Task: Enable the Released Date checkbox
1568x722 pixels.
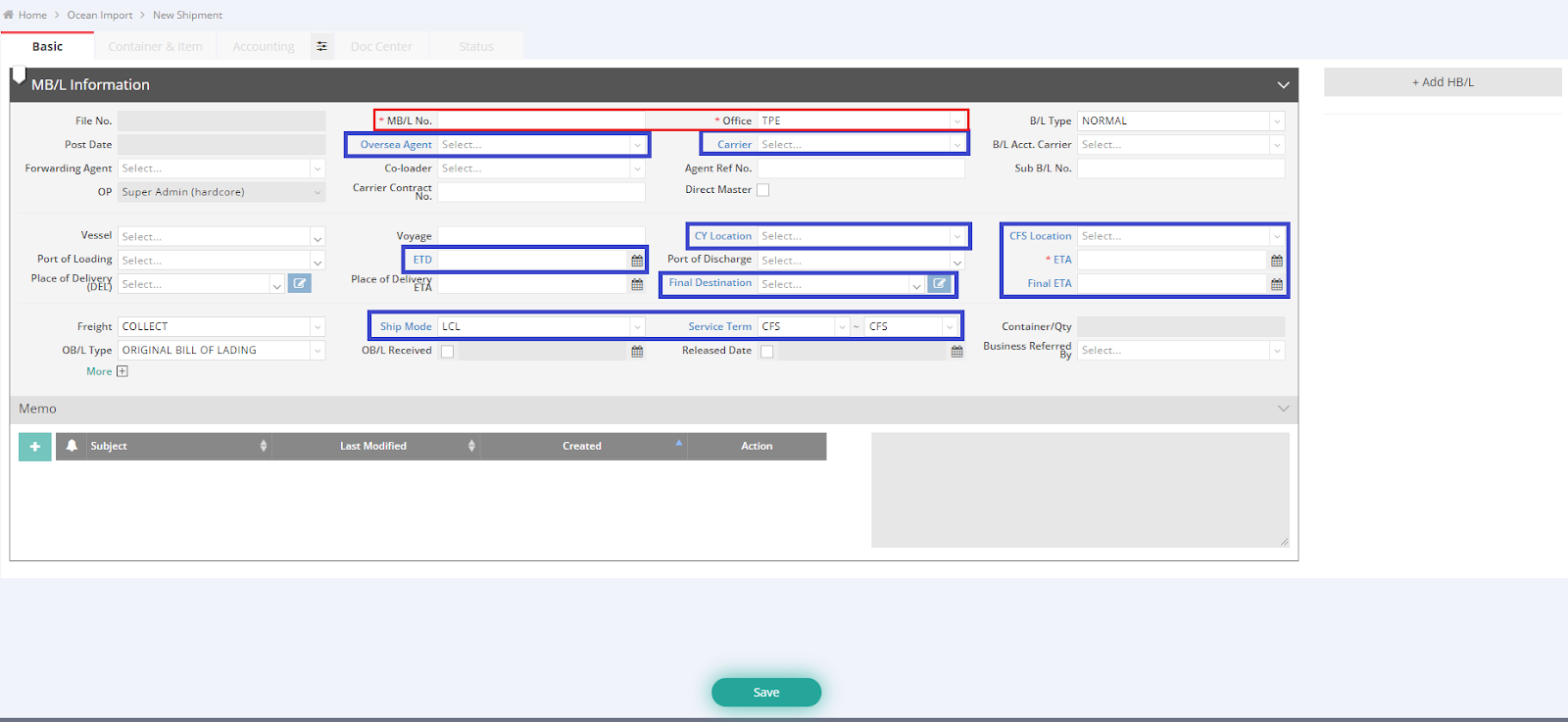Action: point(766,352)
